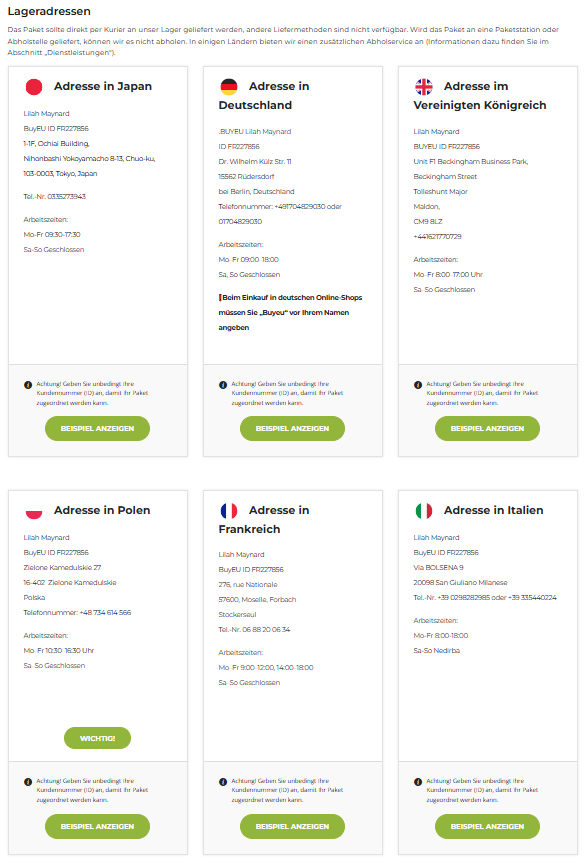Show example for the Japan address

[98, 428]
